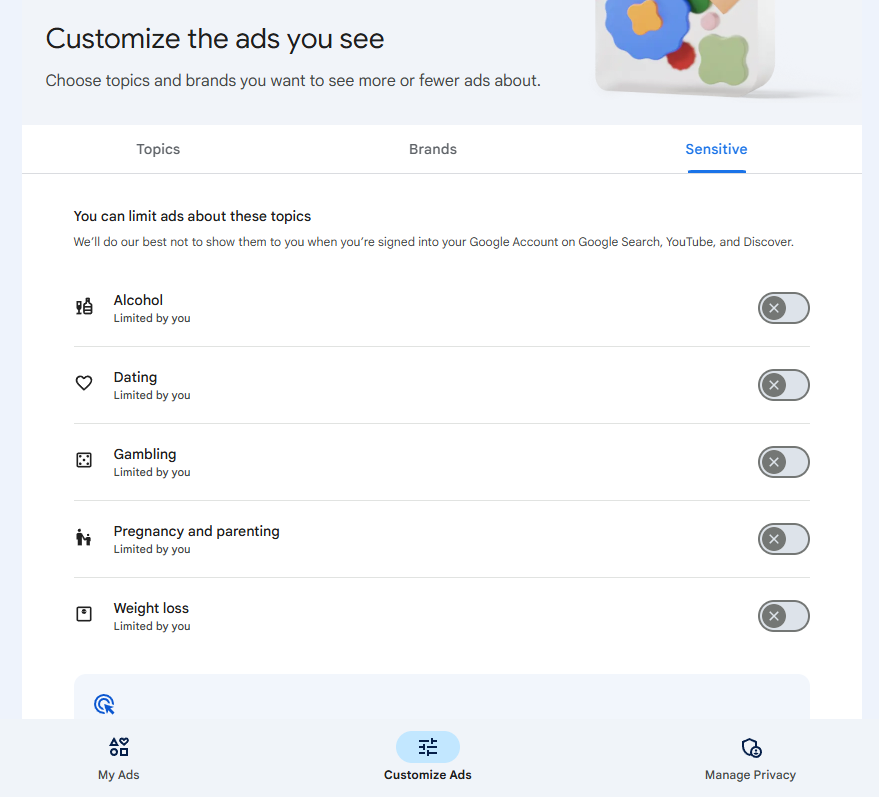The height and width of the screenshot is (797, 879).
Task: Click the Gambling dice icon
Action: (x=84, y=460)
